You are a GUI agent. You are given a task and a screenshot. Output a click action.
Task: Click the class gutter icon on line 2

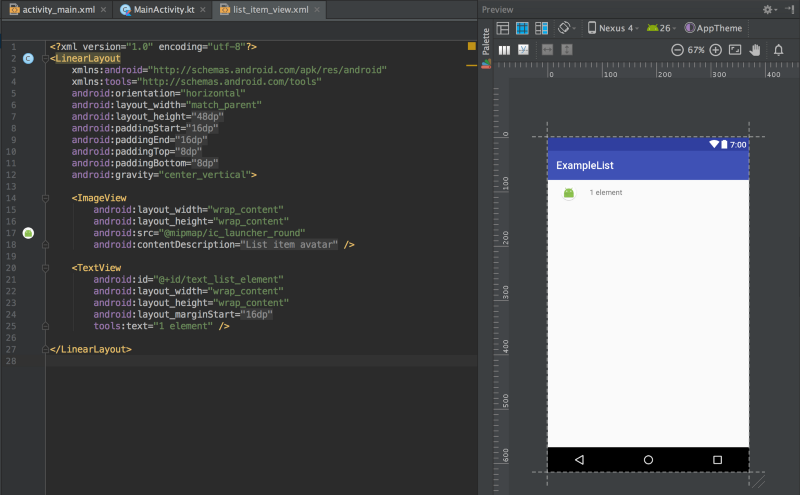(28, 58)
